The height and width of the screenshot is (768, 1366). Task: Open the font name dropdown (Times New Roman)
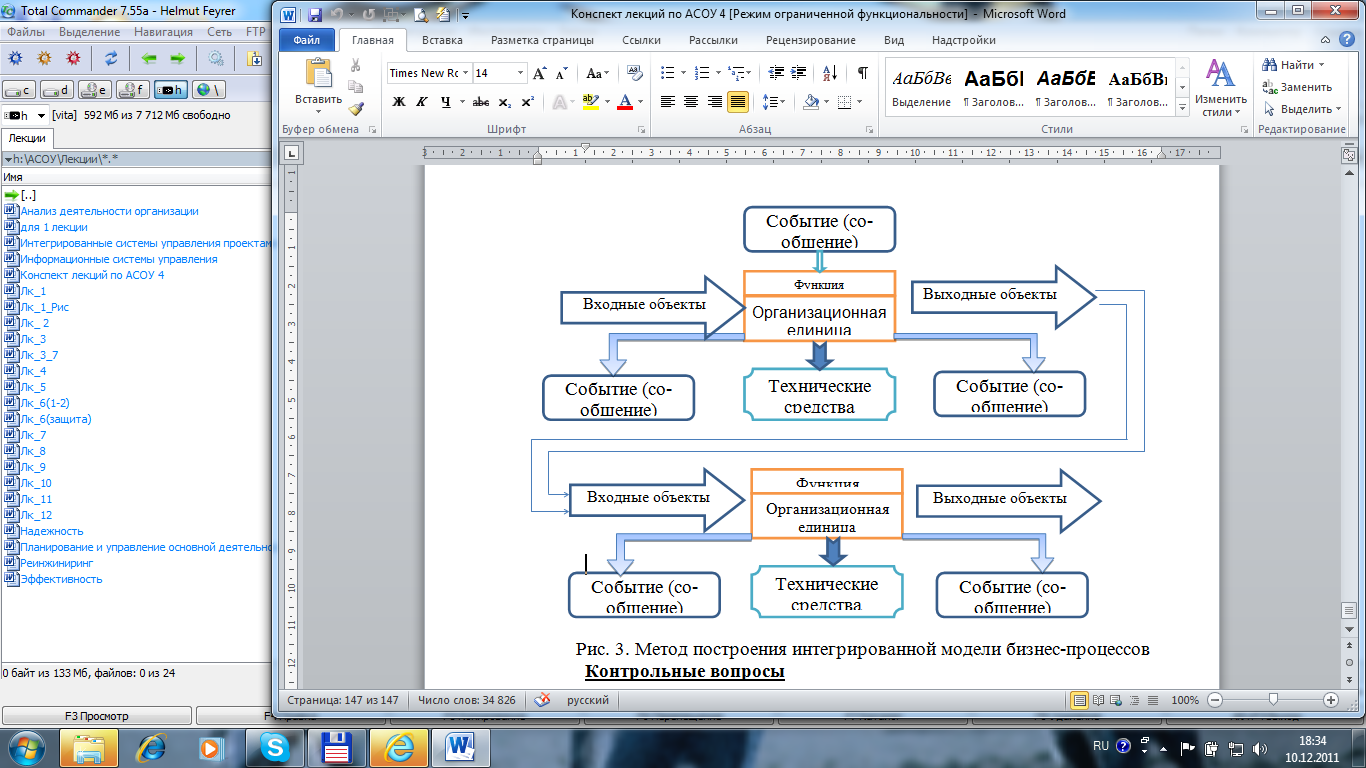(x=465, y=73)
